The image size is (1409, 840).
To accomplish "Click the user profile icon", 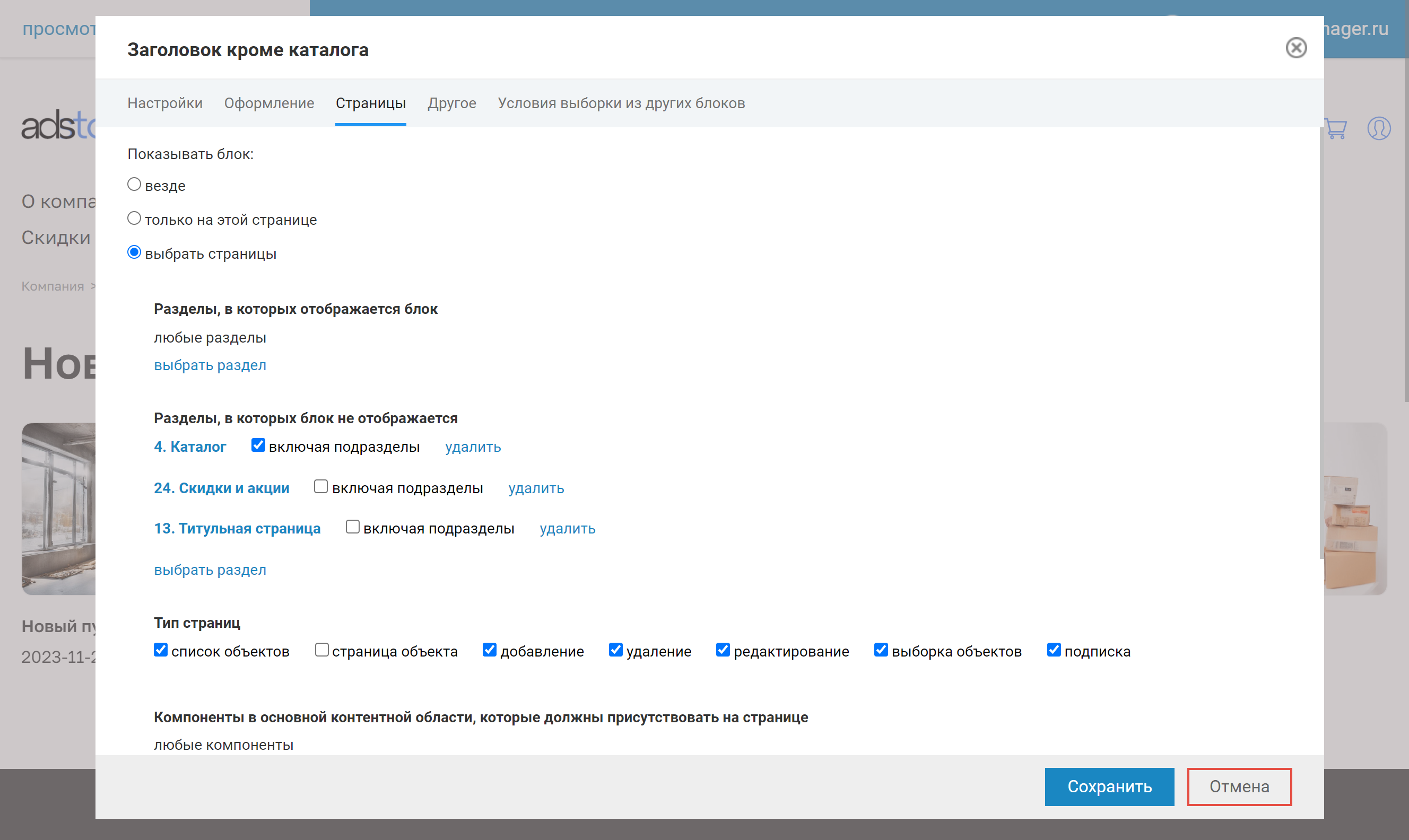I will pos(1378,128).
